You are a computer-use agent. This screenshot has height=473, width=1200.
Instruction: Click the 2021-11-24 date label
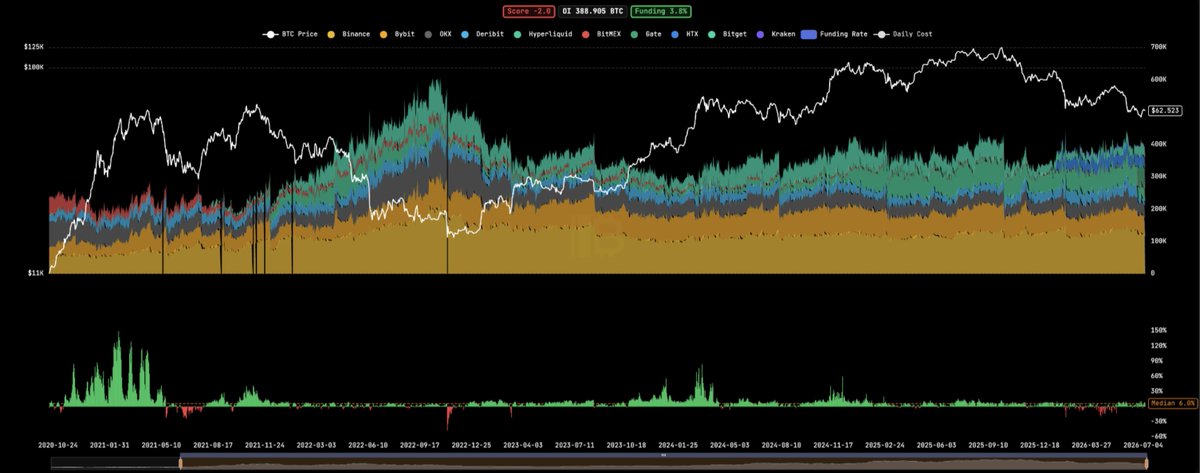[x=266, y=444]
